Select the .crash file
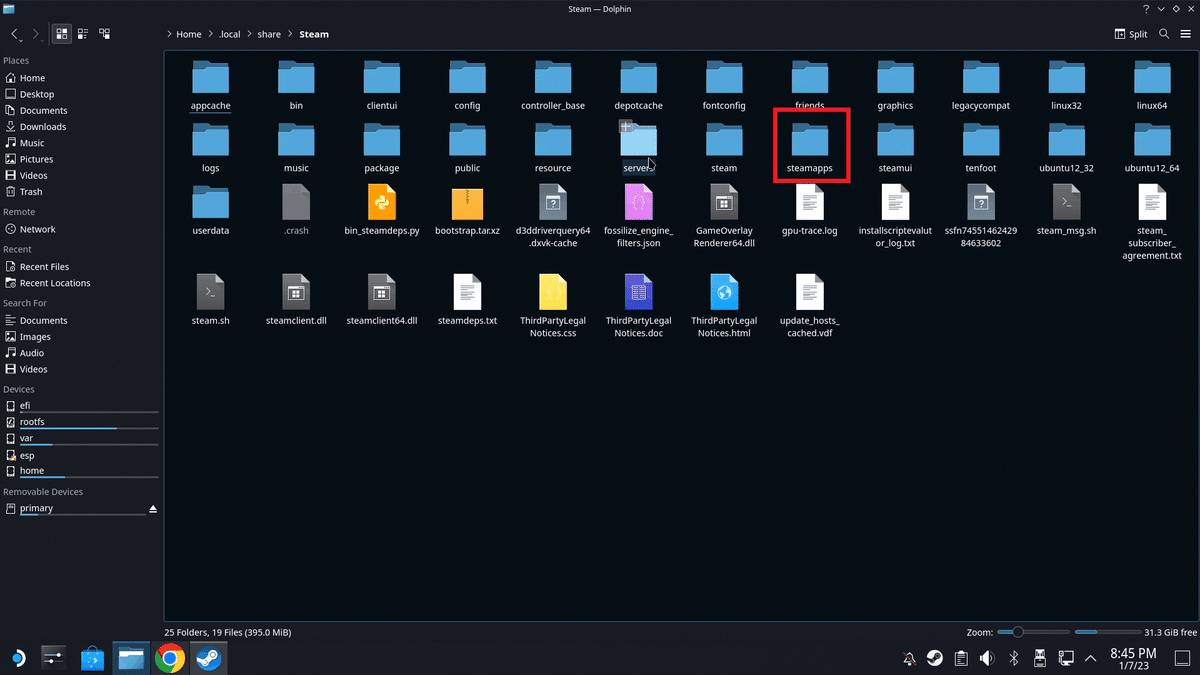This screenshot has height=675, width=1200. 296,211
